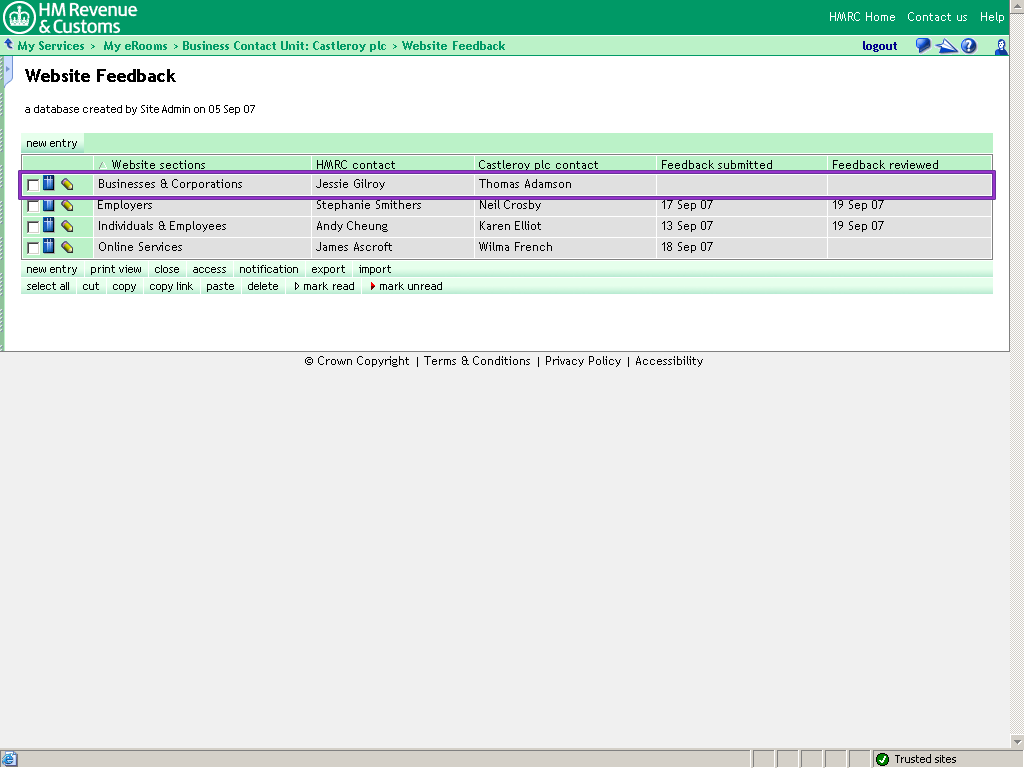Expand the left side panel handle
1024x768 pixels.
click(8, 70)
